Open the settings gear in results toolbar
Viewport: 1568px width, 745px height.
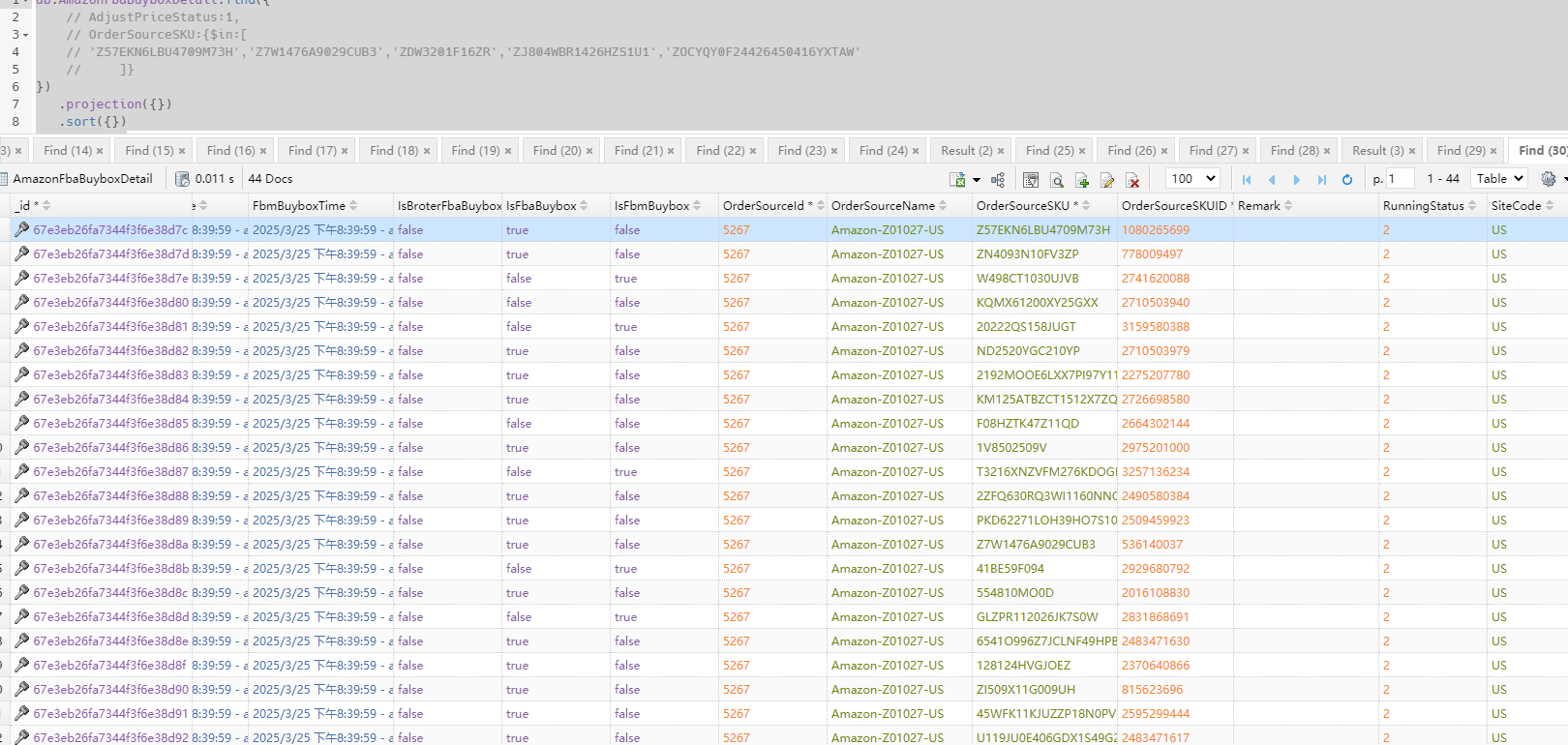click(x=1548, y=179)
